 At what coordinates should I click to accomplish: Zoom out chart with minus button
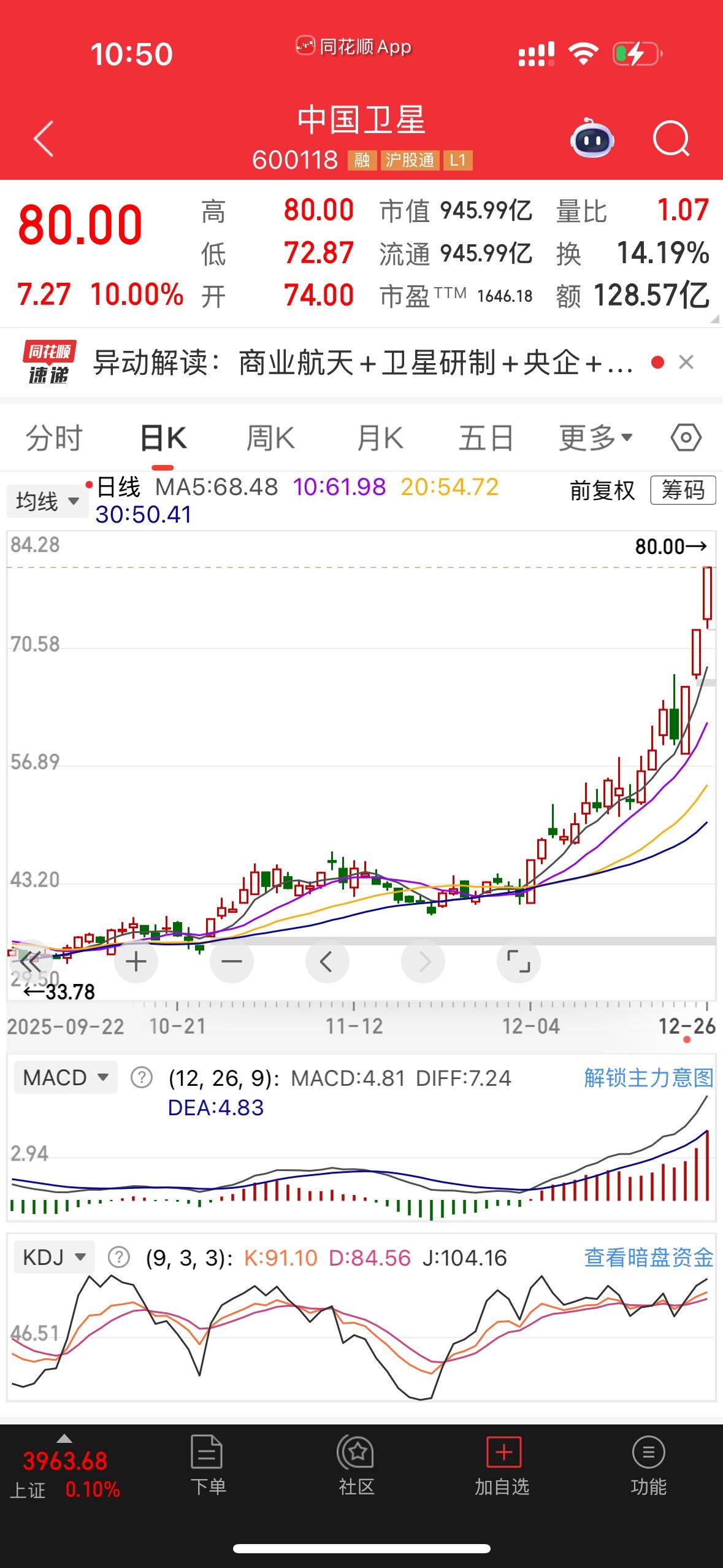point(232,961)
